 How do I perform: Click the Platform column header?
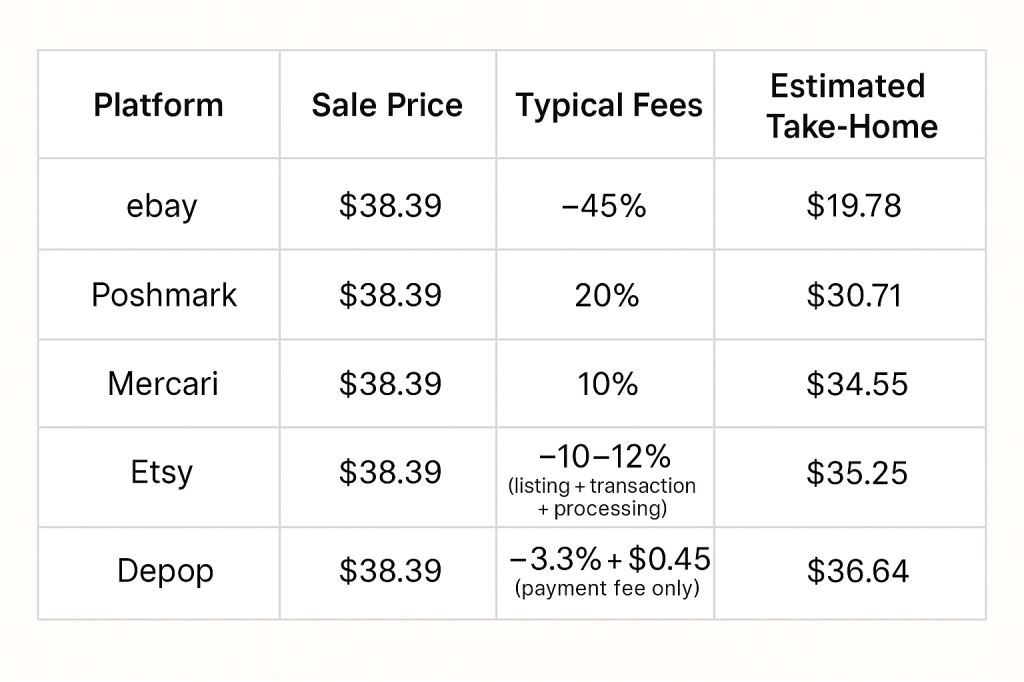[x=158, y=105]
